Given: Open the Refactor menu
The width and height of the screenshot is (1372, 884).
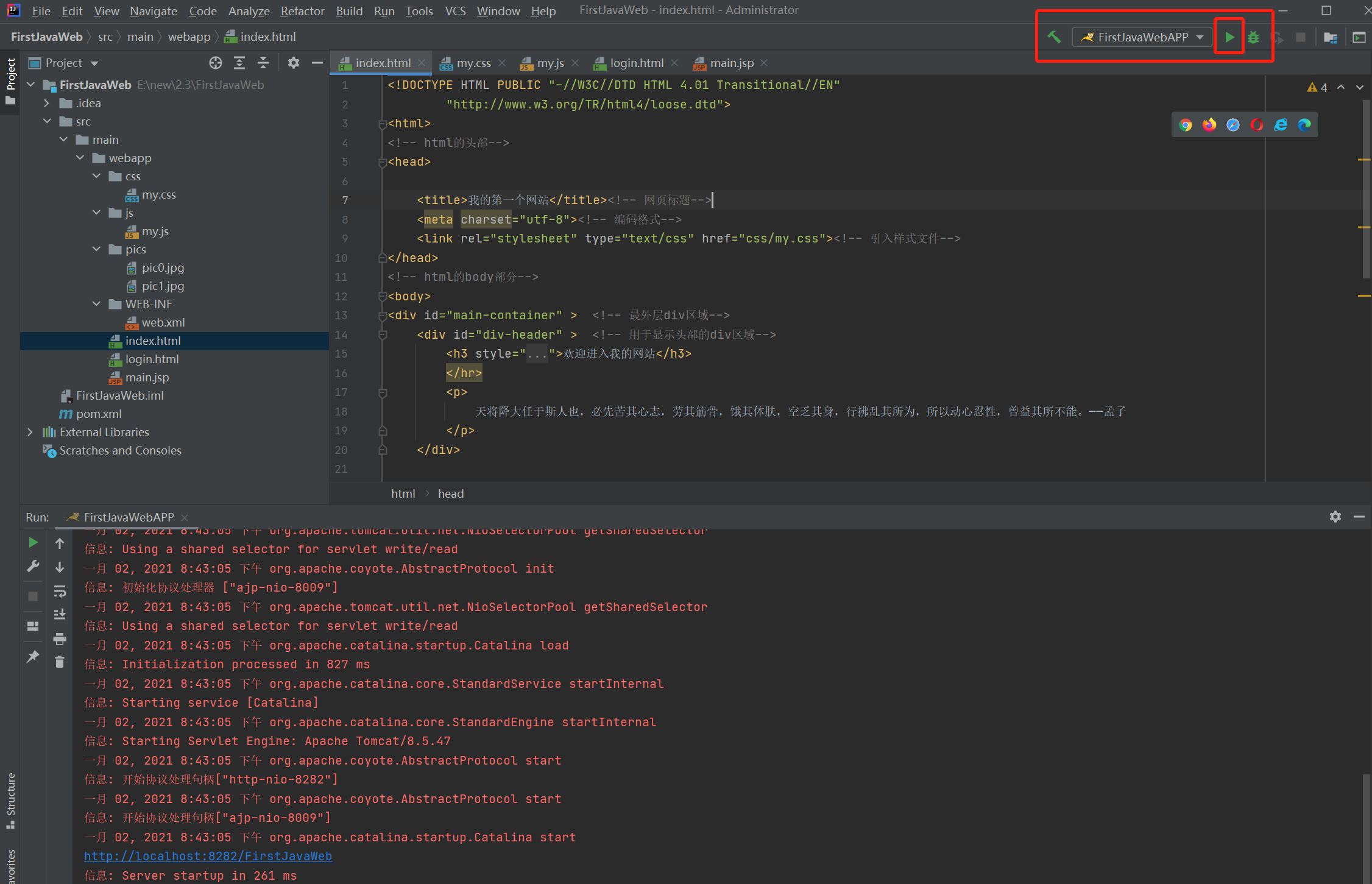Looking at the screenshot, I should pos(302,11).
